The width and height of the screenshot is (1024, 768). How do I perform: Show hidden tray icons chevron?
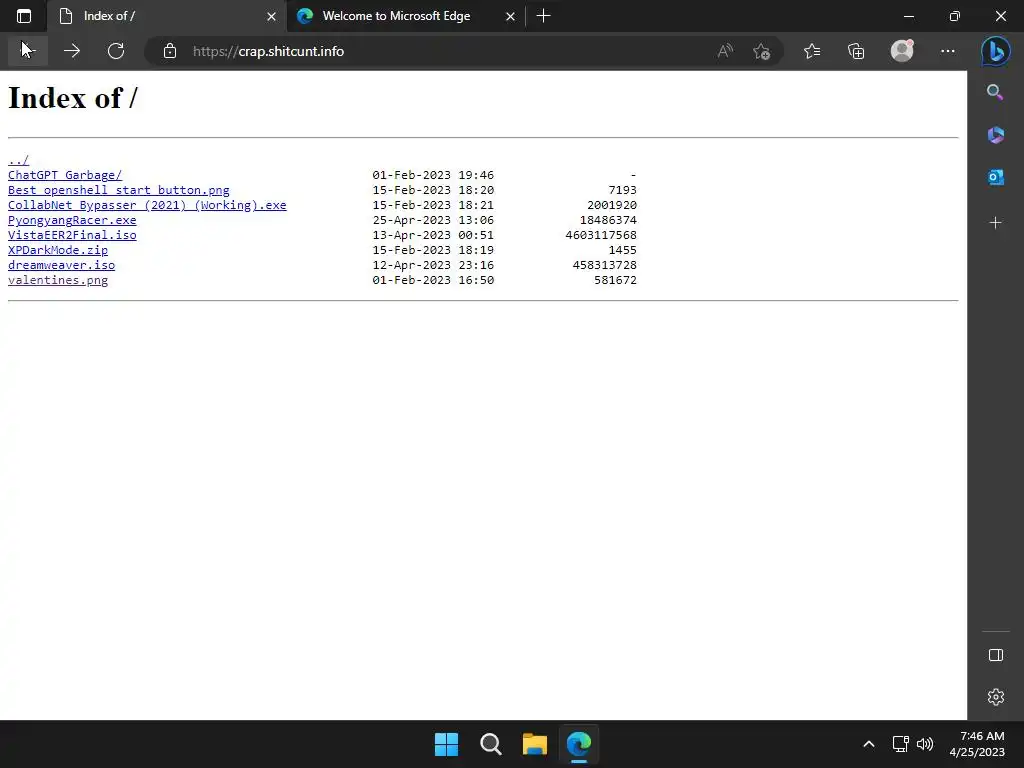[x=869, y=744]
